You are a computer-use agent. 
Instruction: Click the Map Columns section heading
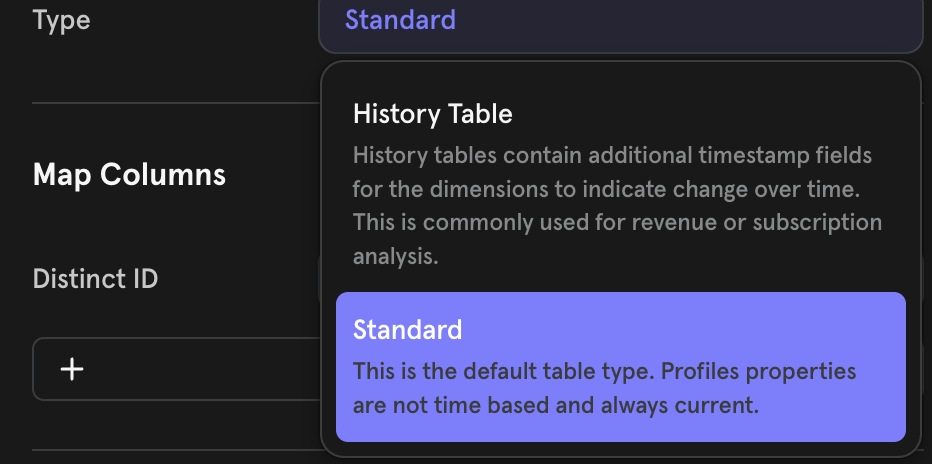pos(129,175)
